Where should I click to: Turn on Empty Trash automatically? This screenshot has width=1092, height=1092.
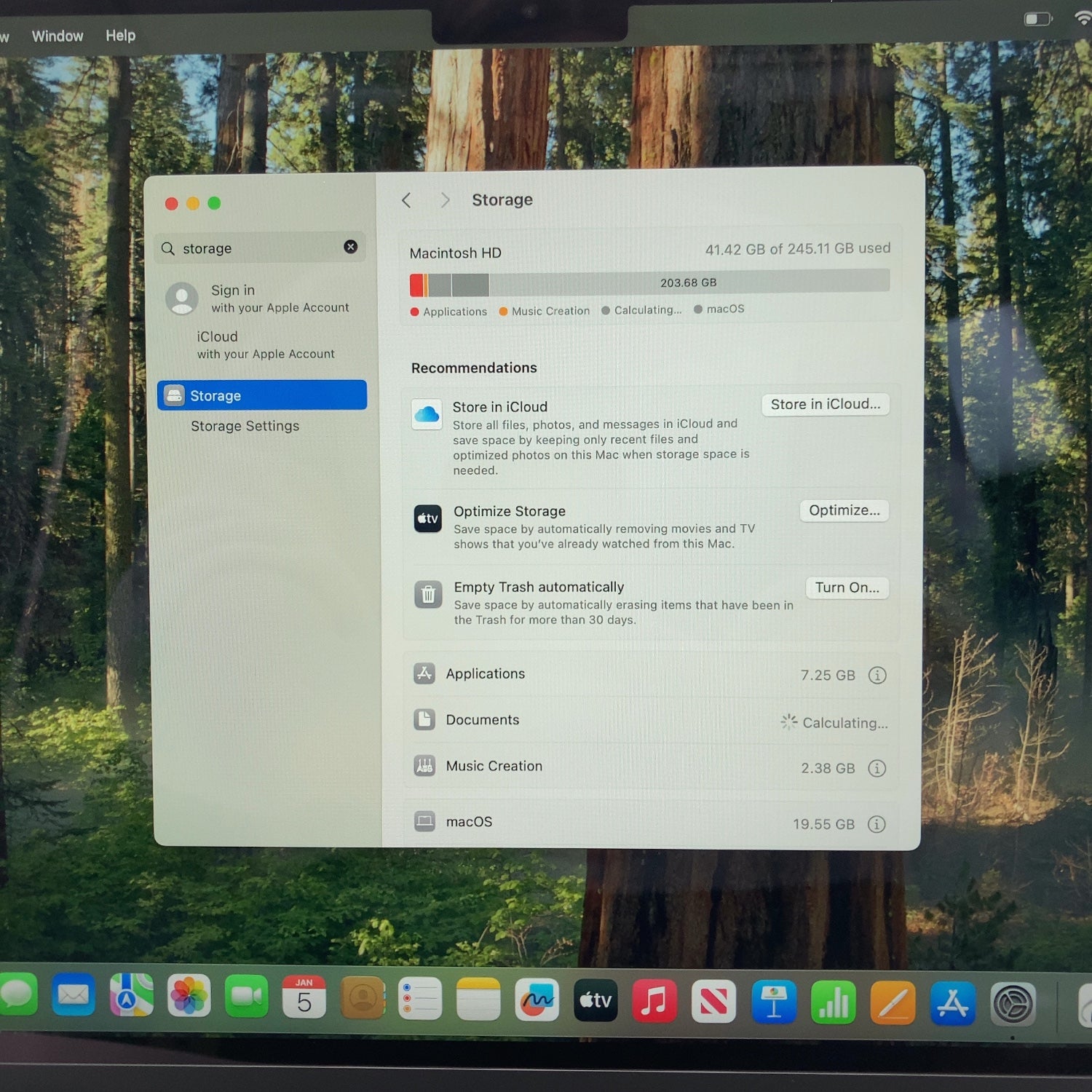(847, 587)
